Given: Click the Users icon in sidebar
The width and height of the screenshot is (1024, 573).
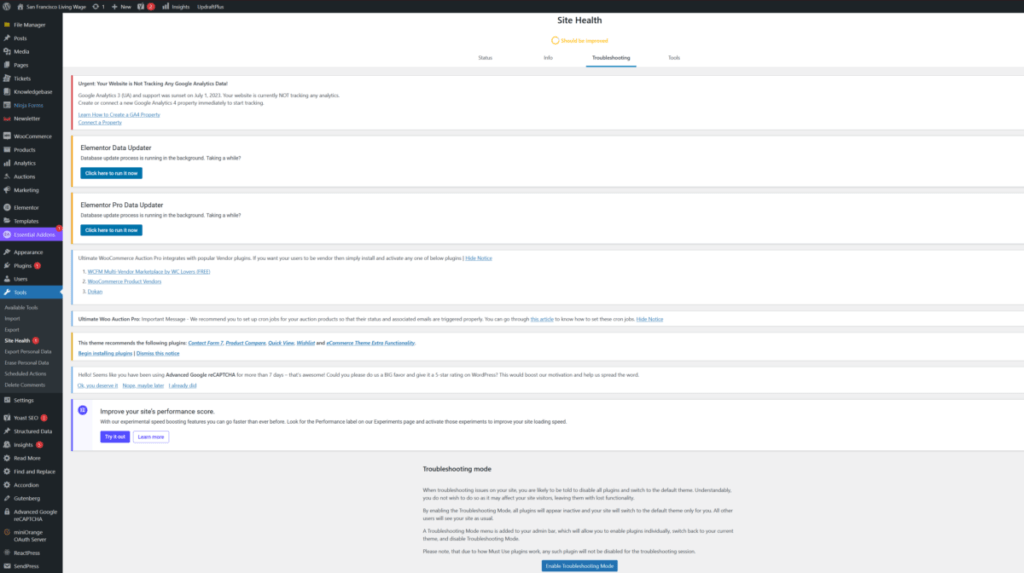Looking at the screenshot, I should pos(7,279).
